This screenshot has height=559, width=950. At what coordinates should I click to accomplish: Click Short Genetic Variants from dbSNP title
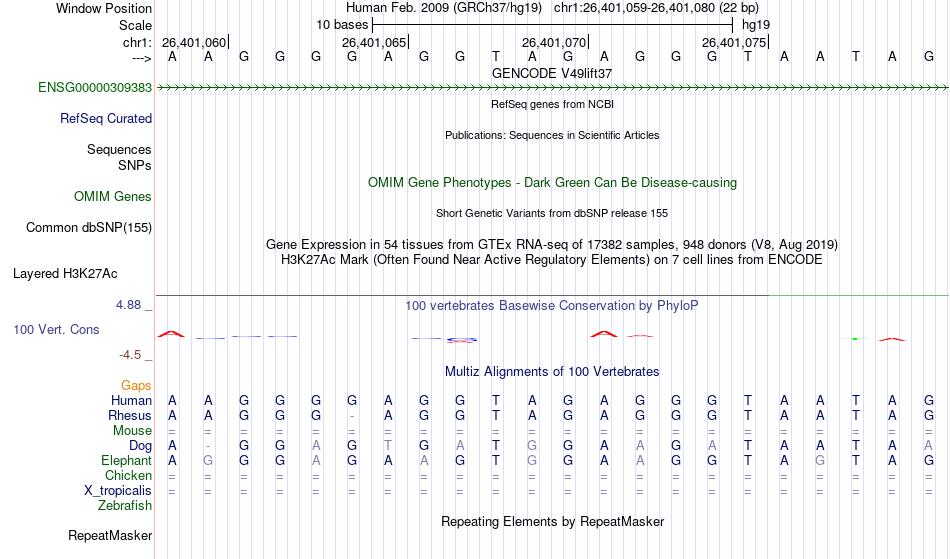pyautogui.click(x=552, y=213)
